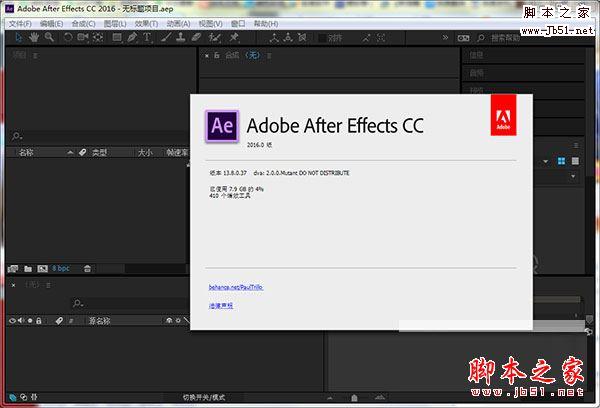This screenshot has width=600, height=408.
Task: Open the 效果(T) menu
Action: click(x=146, y=24)
